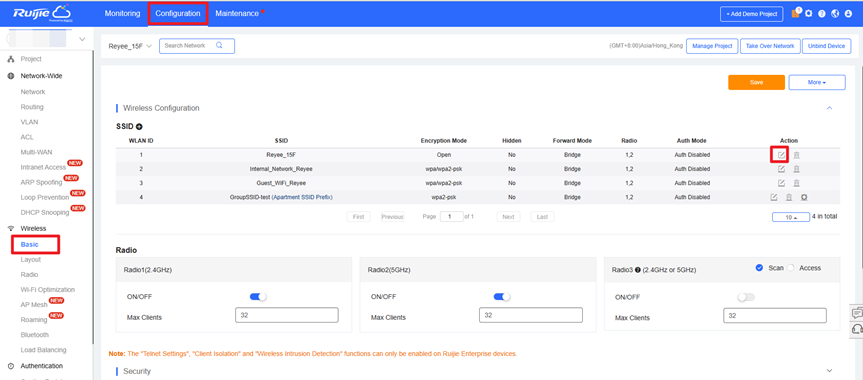
Task: Select the Access radio option for Radio3
Action: (791, 268)
